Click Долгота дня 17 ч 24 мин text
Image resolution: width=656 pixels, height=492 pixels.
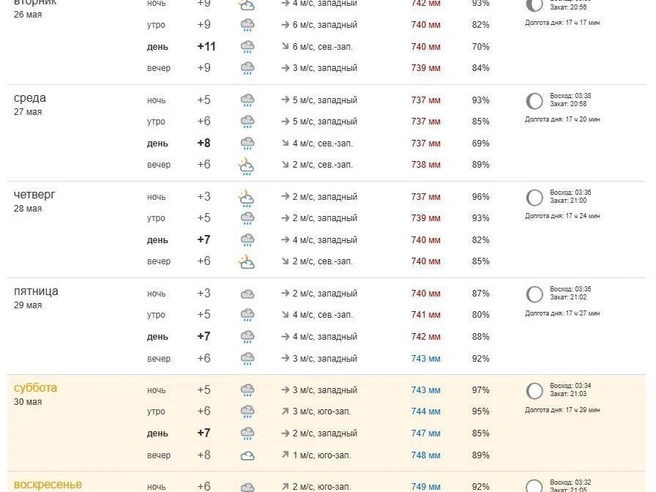(562, 216)
